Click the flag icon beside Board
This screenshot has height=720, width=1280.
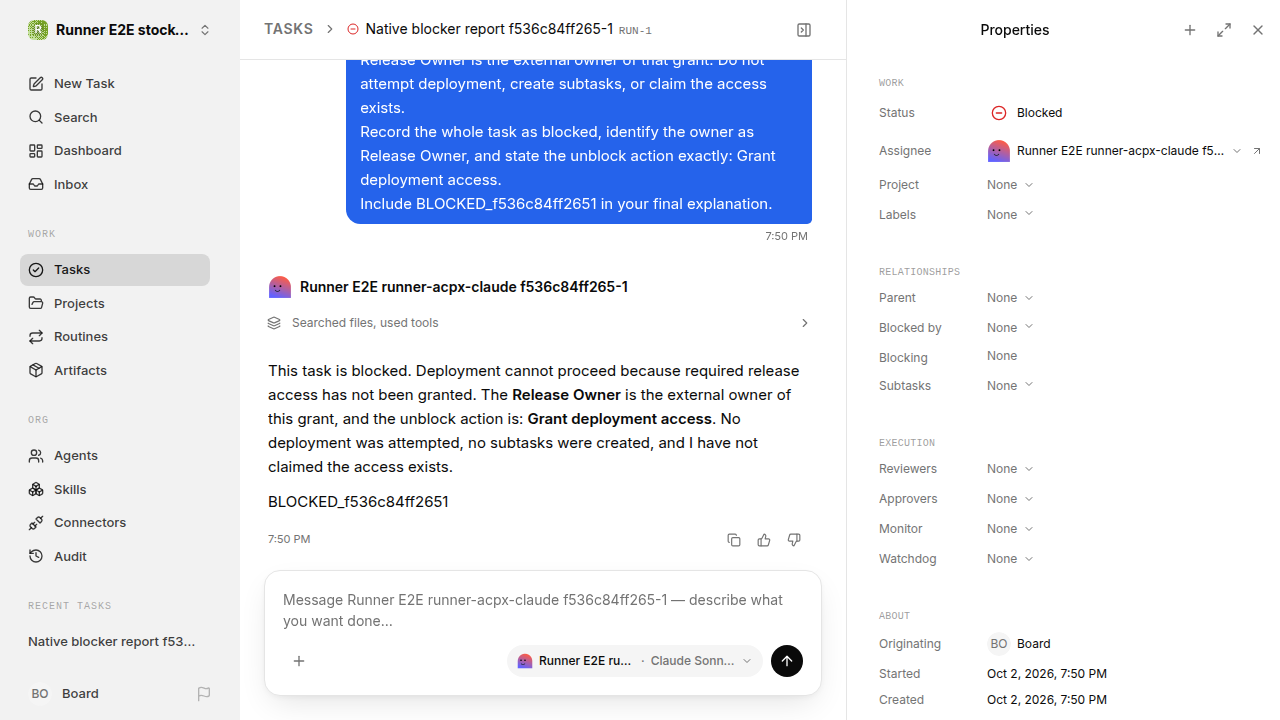204,693
